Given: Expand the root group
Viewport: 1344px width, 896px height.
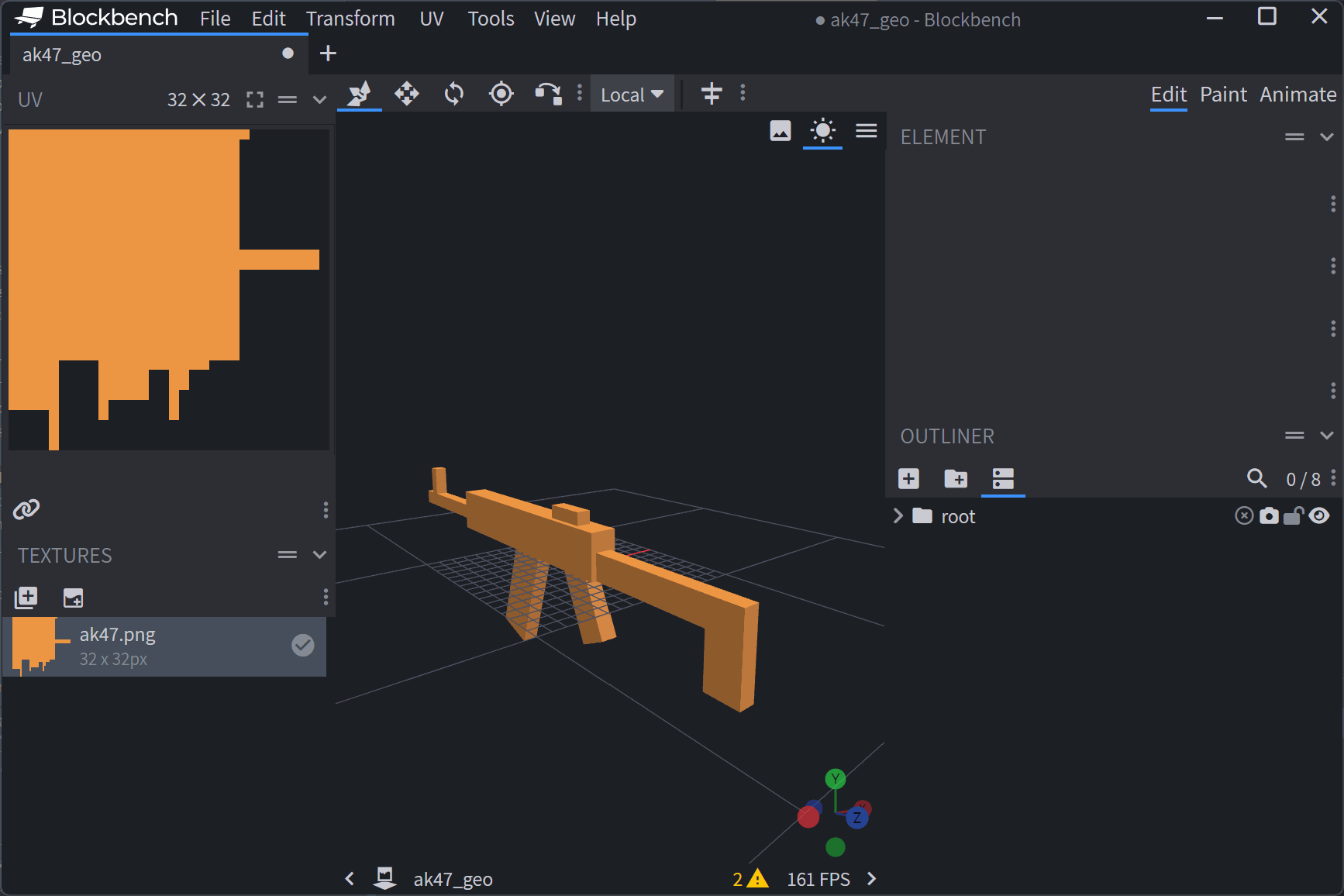Looking at the screenshot, I should coord(898,516).
